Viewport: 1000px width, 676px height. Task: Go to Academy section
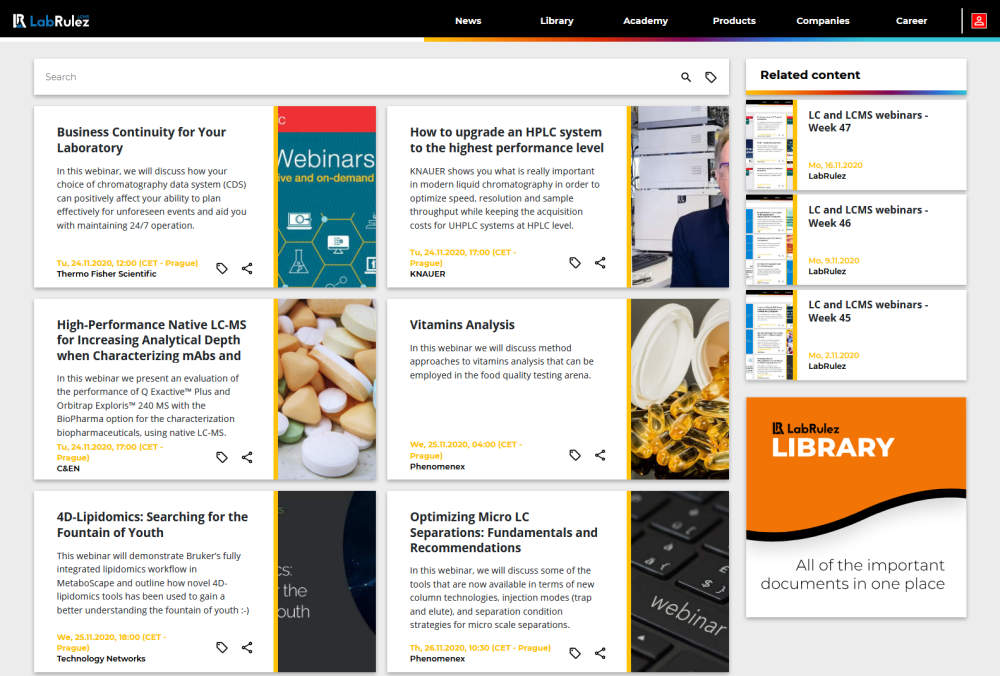coord(645,21)
